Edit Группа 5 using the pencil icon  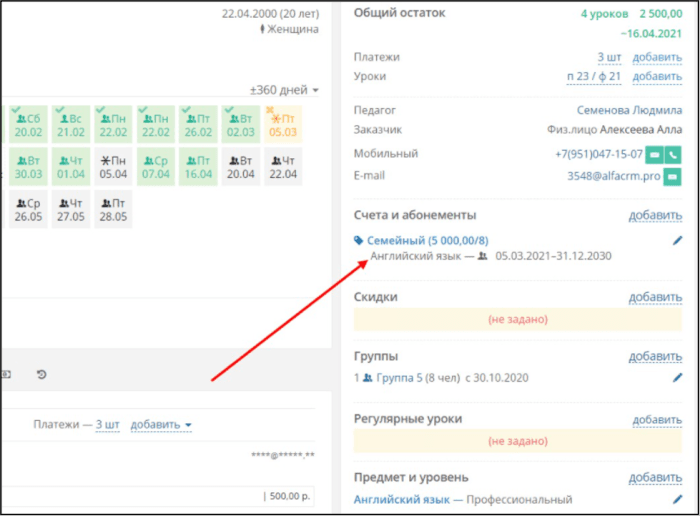click(x=677, y=378)
